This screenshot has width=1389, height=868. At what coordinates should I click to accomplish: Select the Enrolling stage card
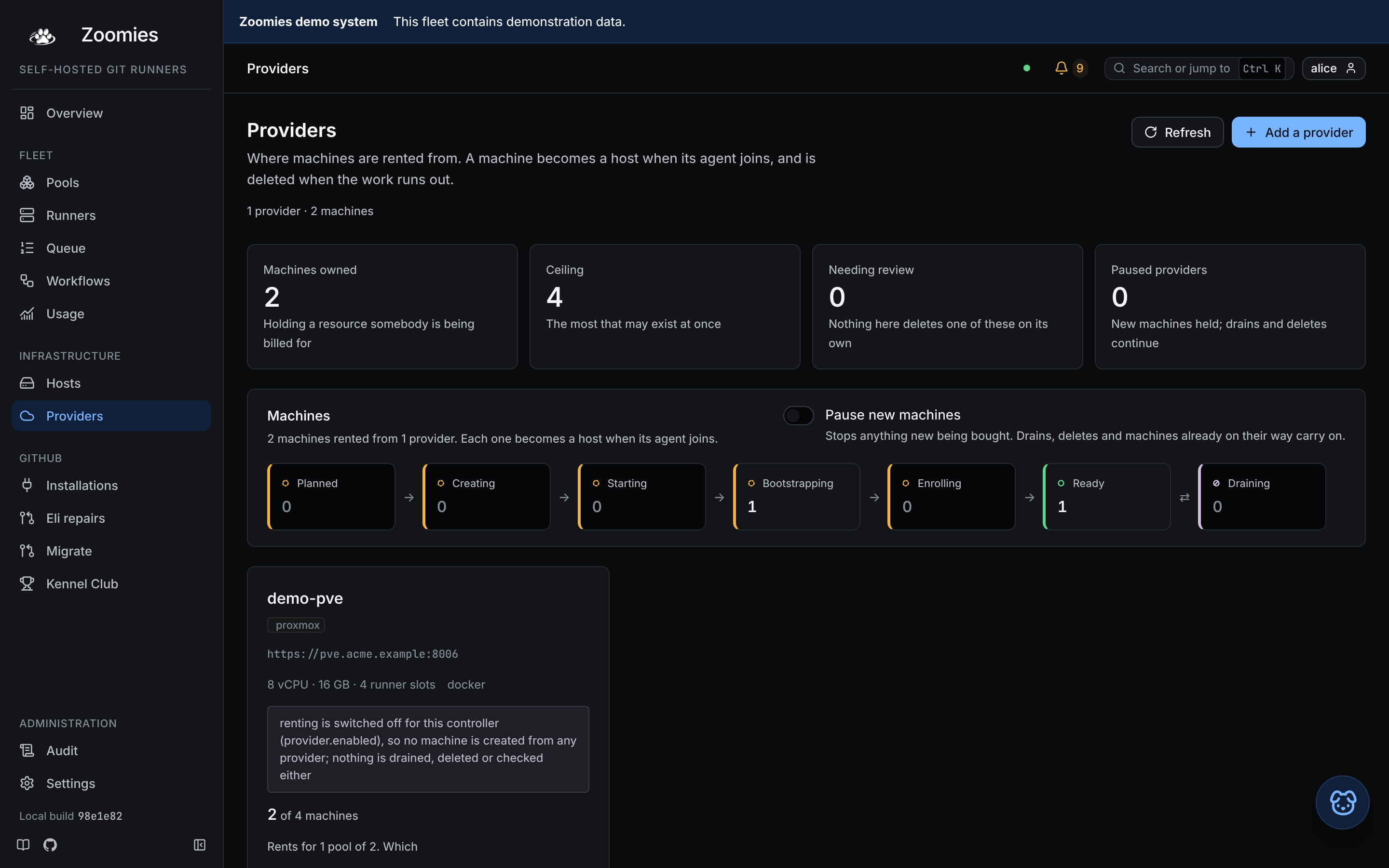(x=952, y=497)
